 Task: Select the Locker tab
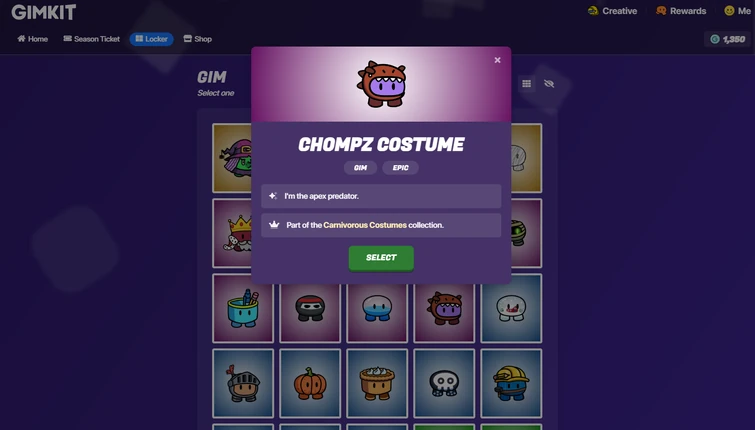pyautogui.click(x=152, y=39)
